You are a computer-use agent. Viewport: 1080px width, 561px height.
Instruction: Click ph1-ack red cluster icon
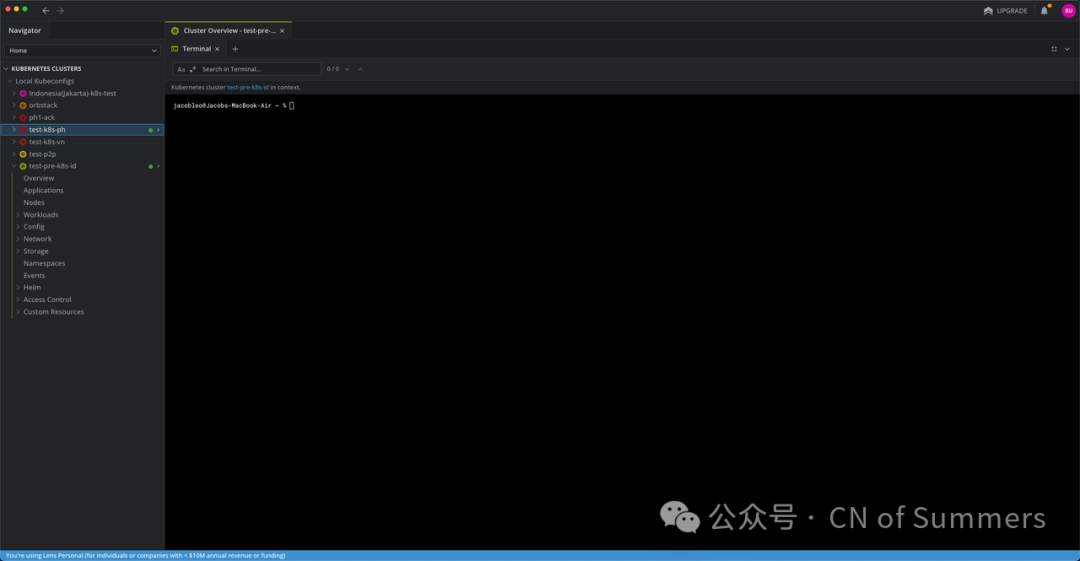[23, 118]
